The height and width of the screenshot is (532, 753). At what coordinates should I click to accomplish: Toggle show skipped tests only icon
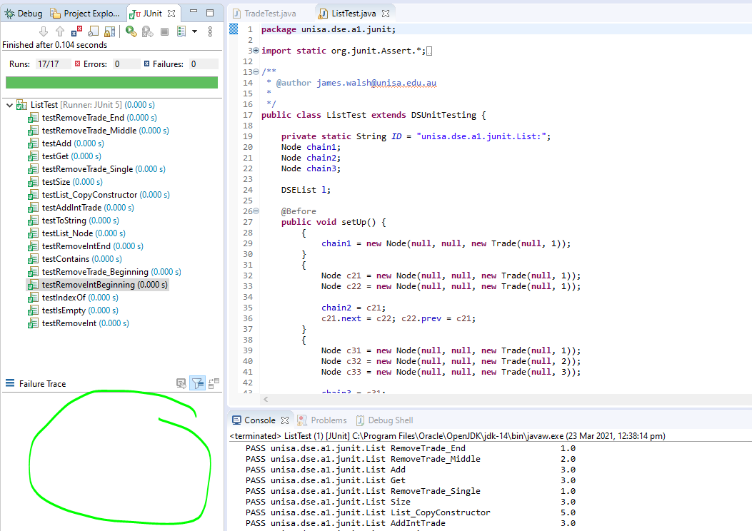93,32
